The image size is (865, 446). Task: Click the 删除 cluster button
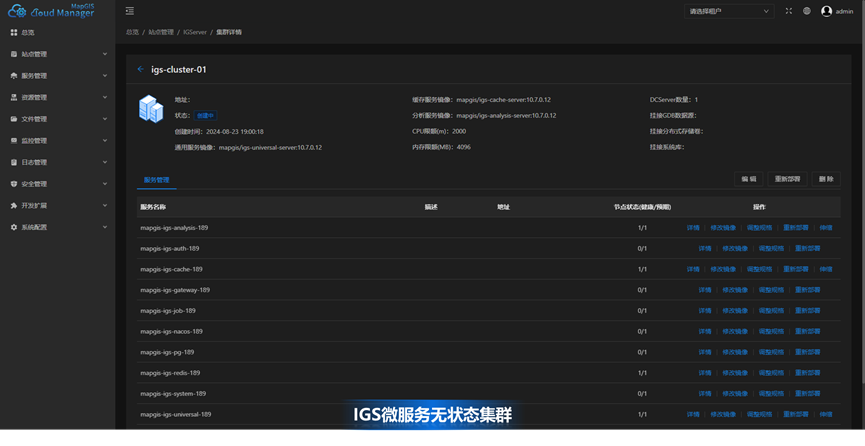tap(826, 179)
